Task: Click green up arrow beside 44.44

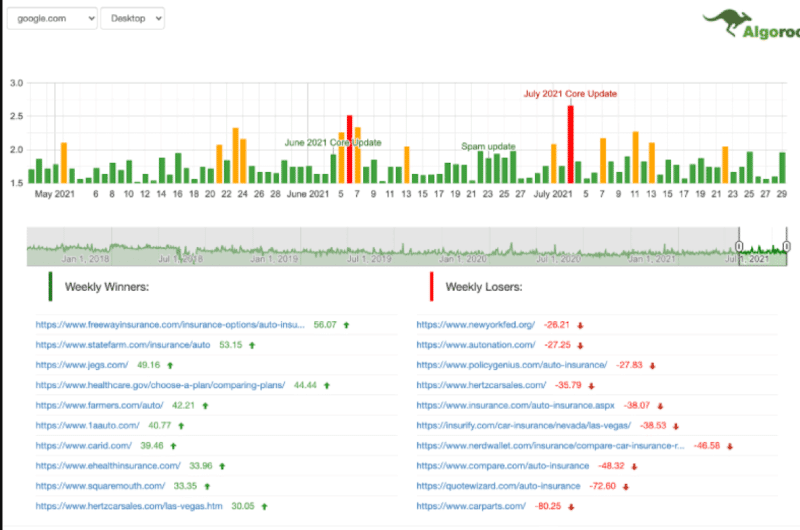Action: click(327, 386)
